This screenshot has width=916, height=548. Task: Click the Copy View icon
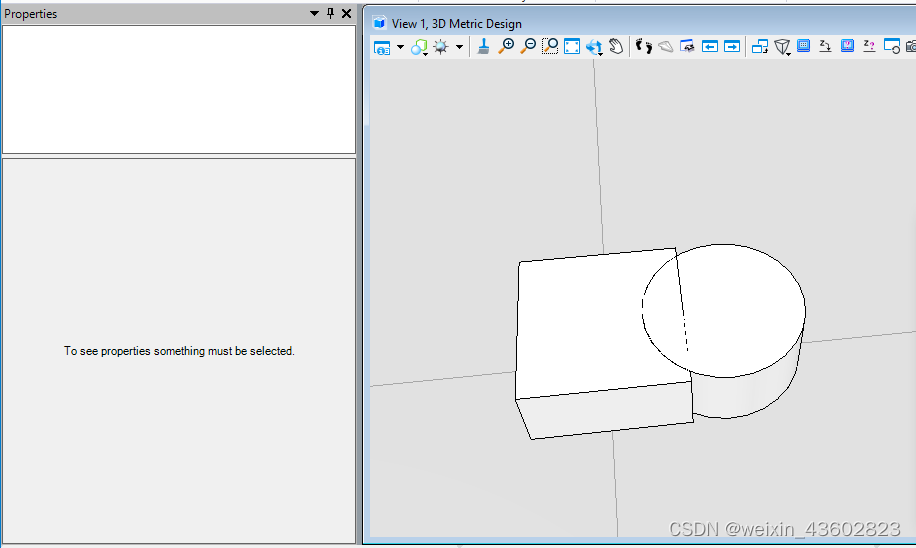coord(759,47)
